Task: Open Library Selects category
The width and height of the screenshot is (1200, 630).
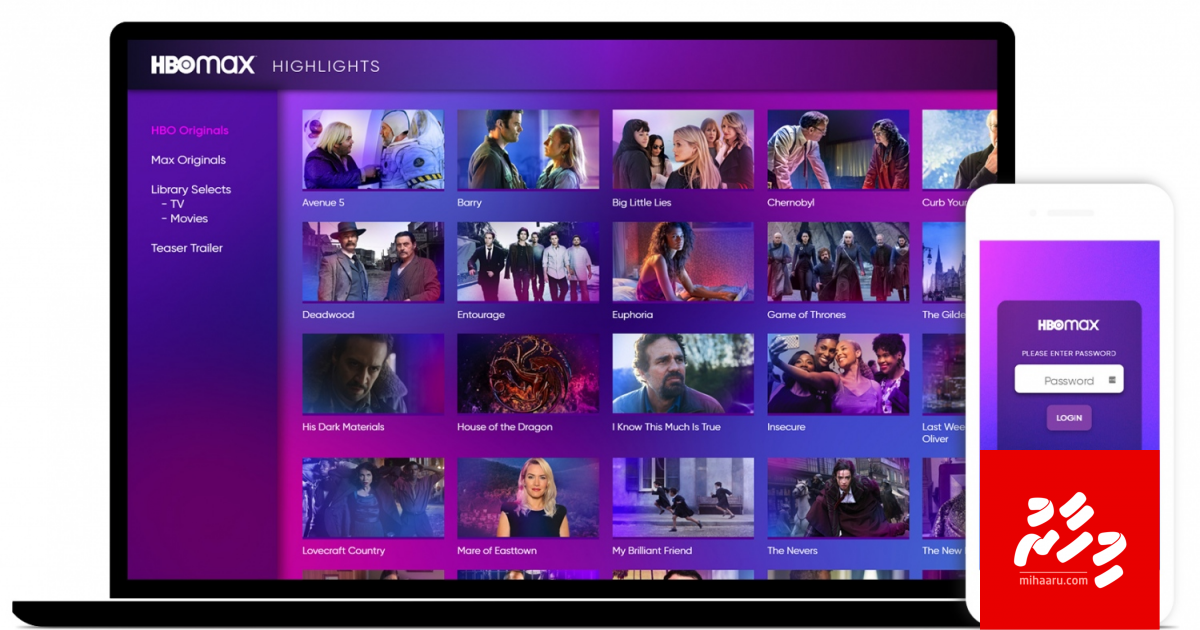Action: (190, 189)
